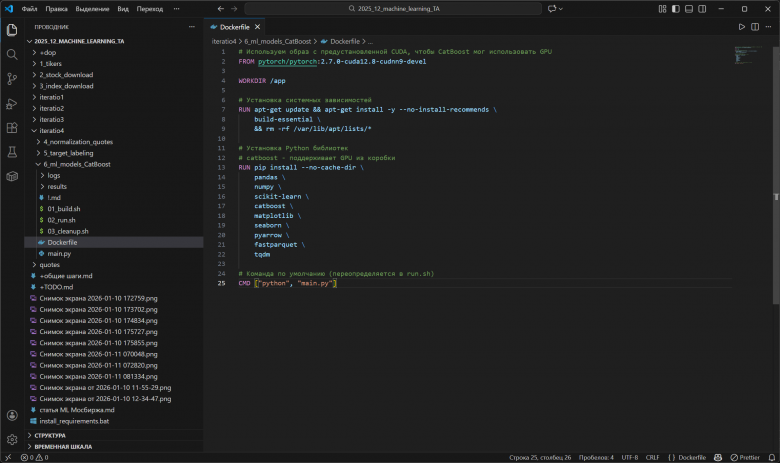Open the Файл menu

click(x=29, y=8)
